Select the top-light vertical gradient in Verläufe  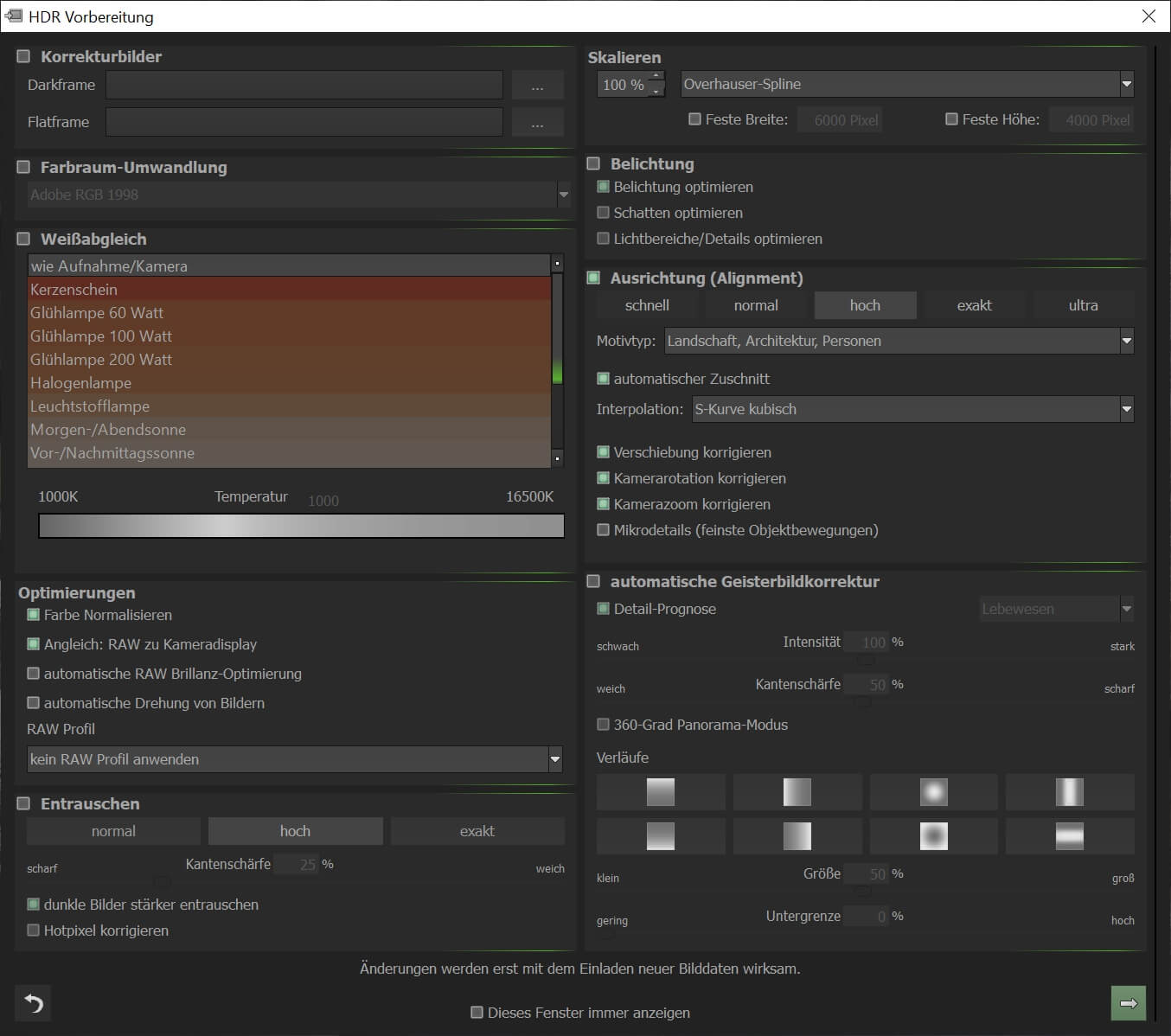[x=661, y=792]
